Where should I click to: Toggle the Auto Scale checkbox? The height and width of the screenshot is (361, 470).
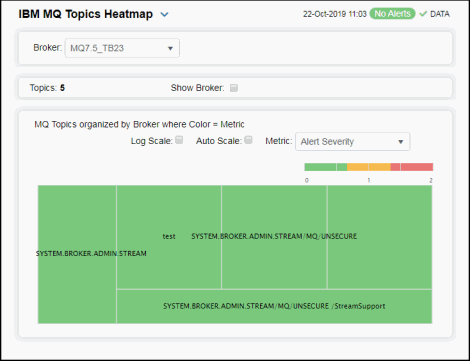click(248, 140)
